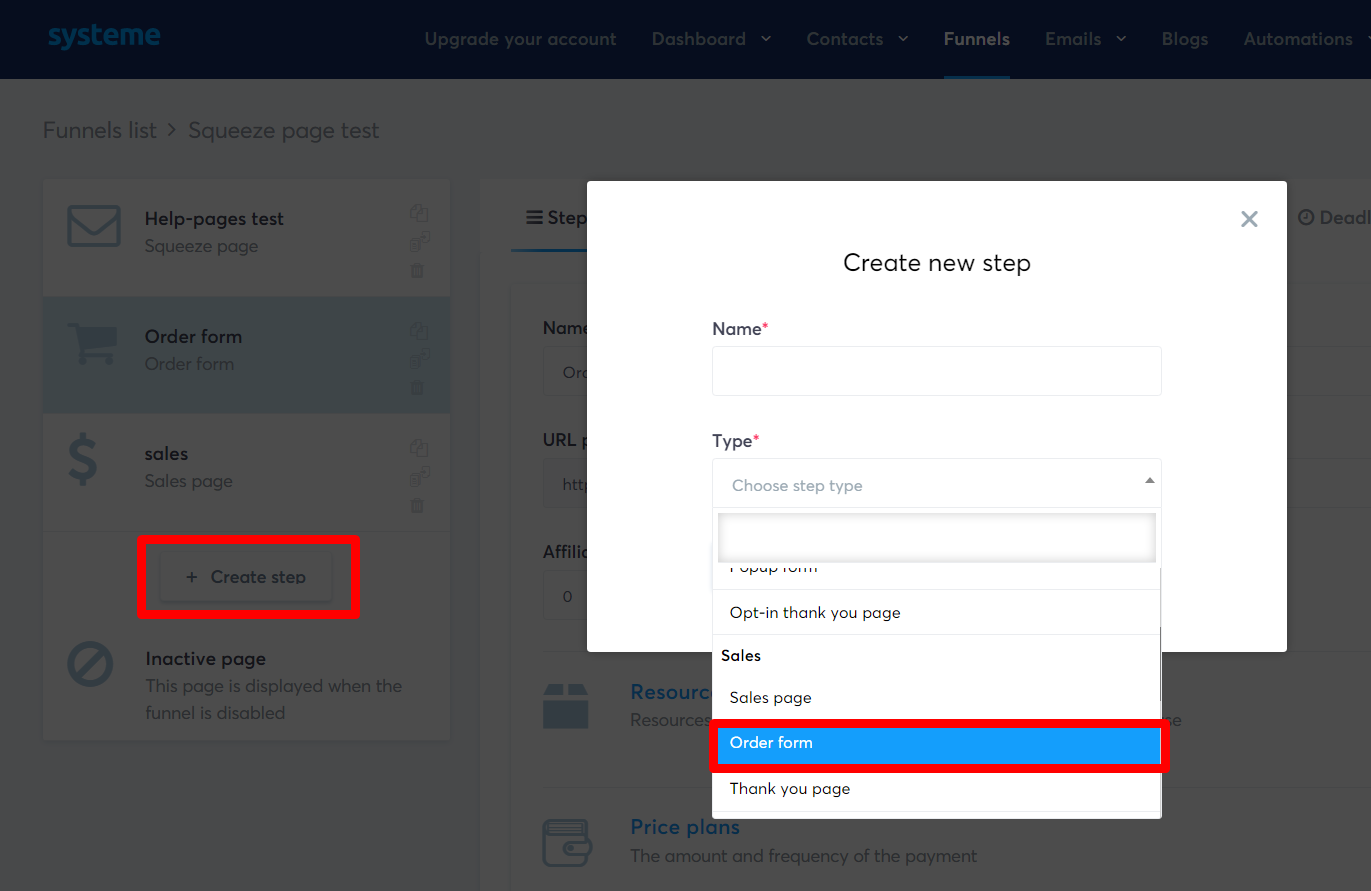Screen dimensions: 1371x891
Task: Click the envelope icon on Help-pages test
Action: coord(93,226)
